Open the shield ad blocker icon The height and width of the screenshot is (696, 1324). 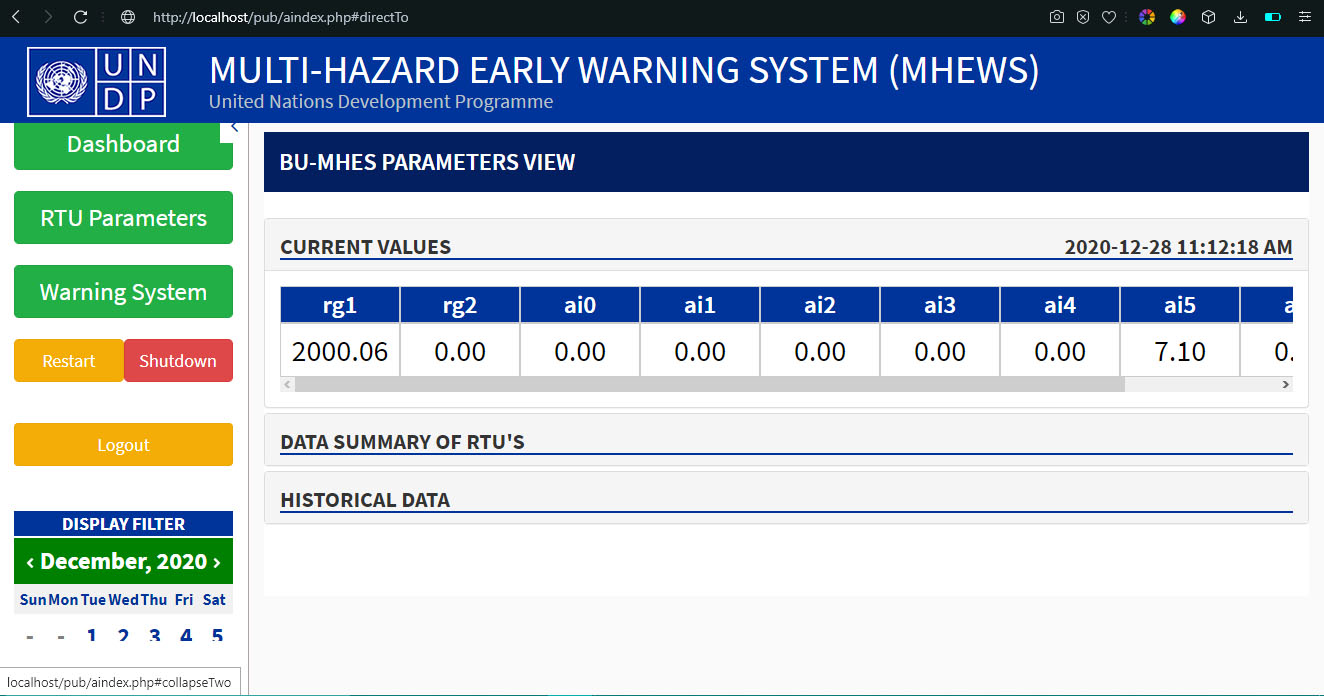coord(1083,17)
